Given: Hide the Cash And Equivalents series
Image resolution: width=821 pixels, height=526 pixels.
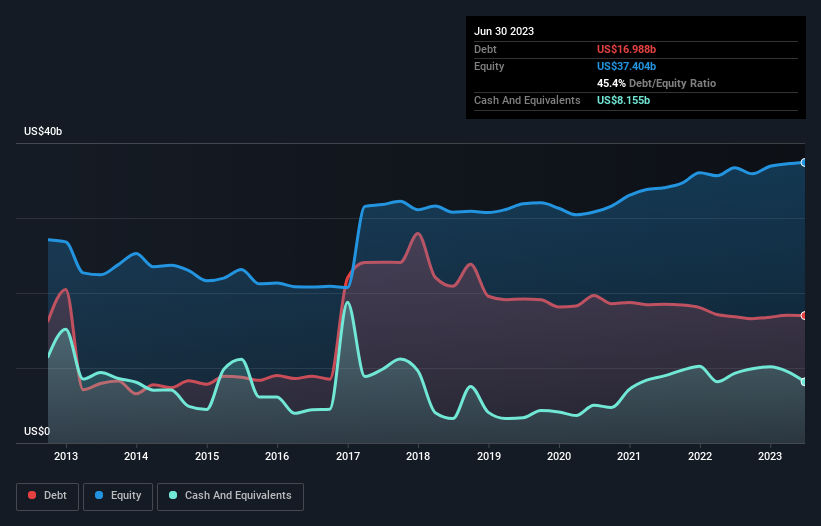Looking at the screenshot, I should click(x=230, y=495).
